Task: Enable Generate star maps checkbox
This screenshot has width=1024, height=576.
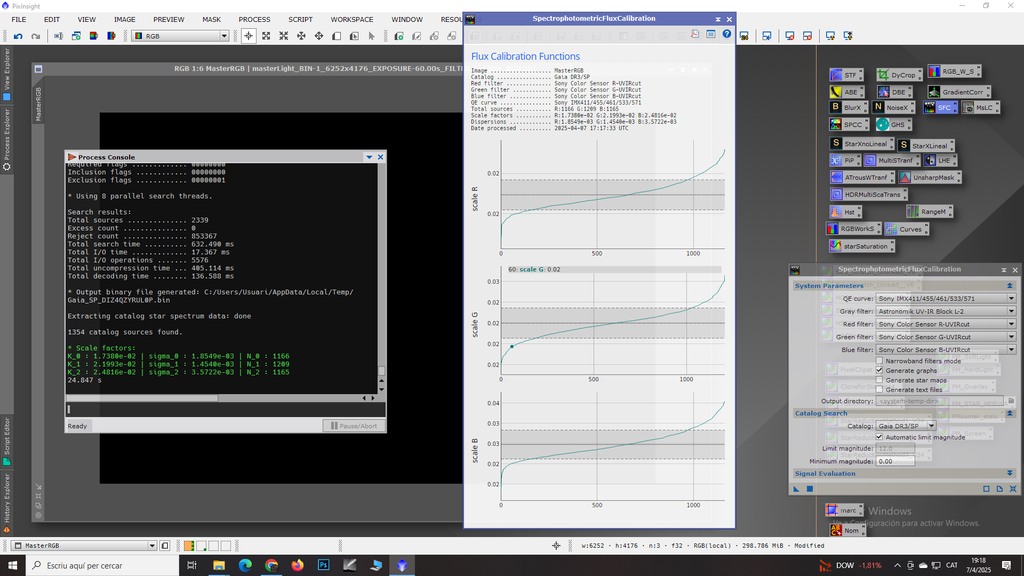Action: pyautogui.click(x=879, y=379)
